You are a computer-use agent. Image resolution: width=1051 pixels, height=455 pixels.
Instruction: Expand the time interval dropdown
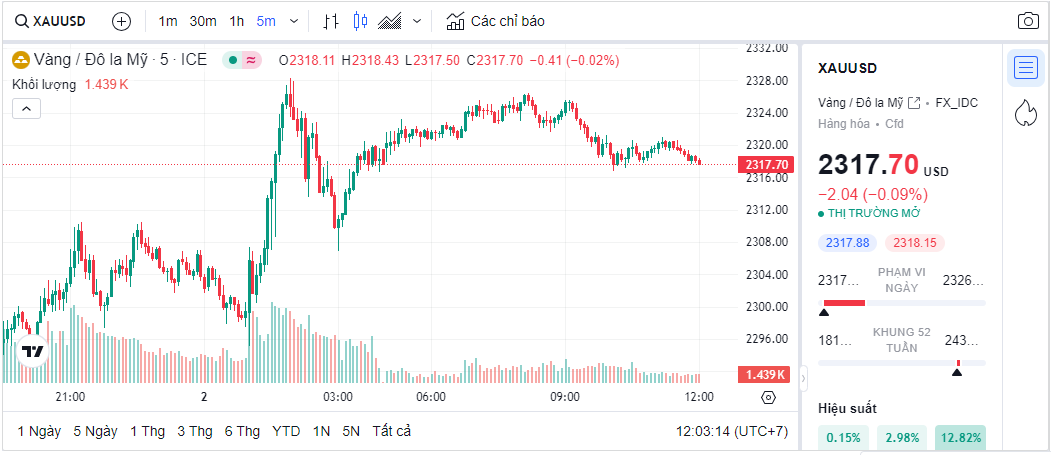[293, 21]
